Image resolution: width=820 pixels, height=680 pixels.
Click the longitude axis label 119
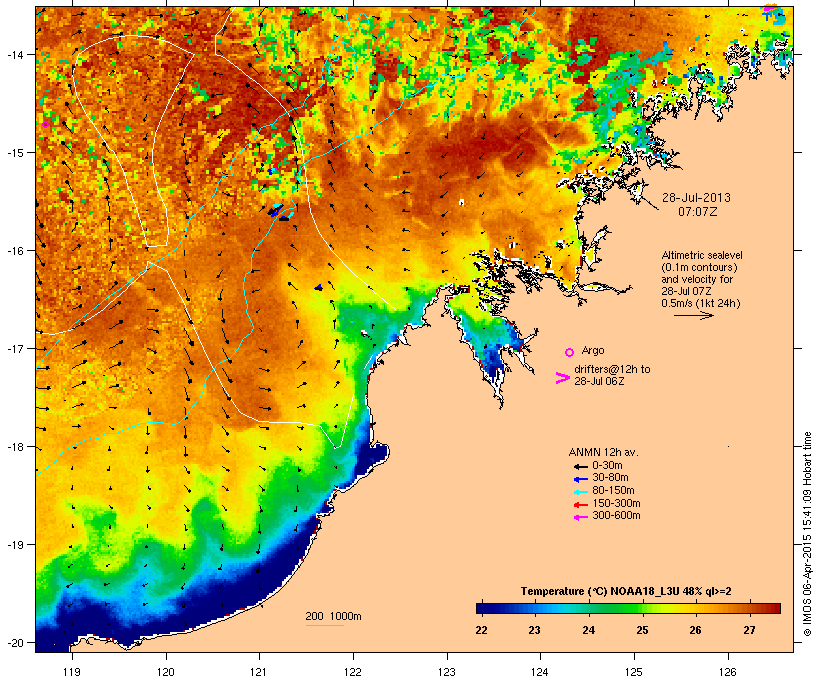point(72,672)
